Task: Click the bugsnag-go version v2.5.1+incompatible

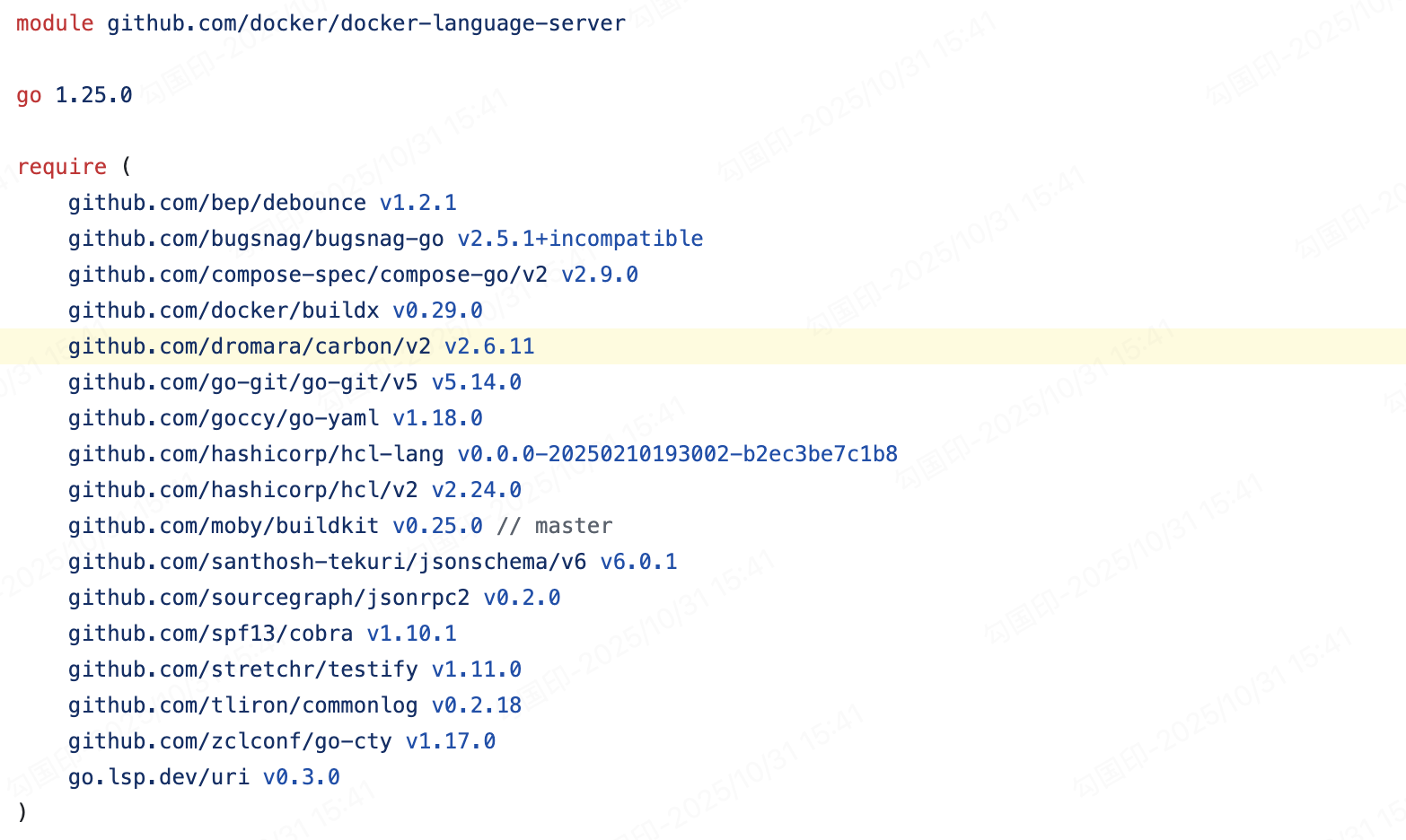Action: [x=580, y=239]
